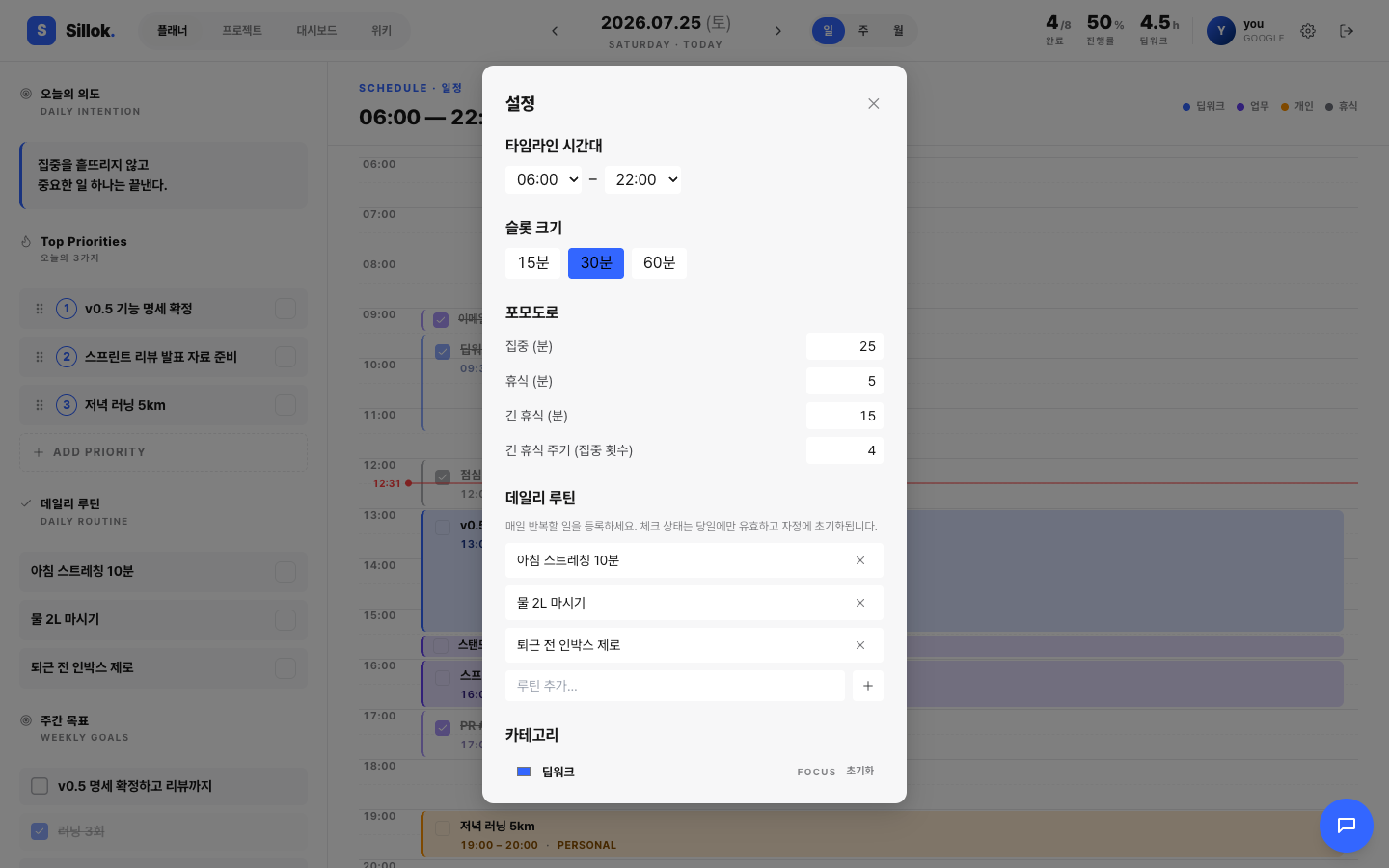Image resolution: width=1389 pixels, height=868 pixels.
Task: Click ADD PRIORITY button
Action: coord(164,452)
